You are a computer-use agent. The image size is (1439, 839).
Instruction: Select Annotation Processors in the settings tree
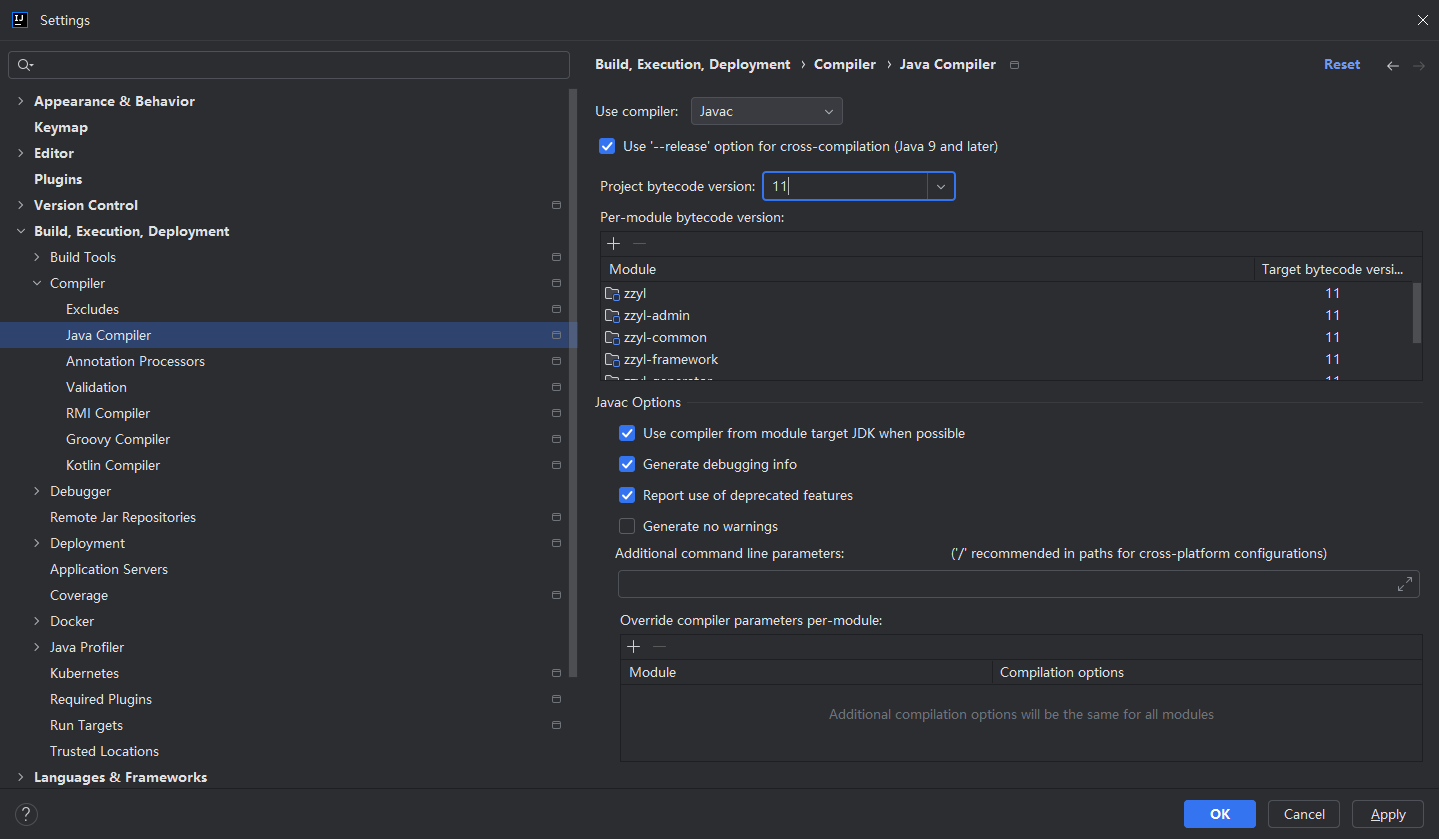click(135, 361)
